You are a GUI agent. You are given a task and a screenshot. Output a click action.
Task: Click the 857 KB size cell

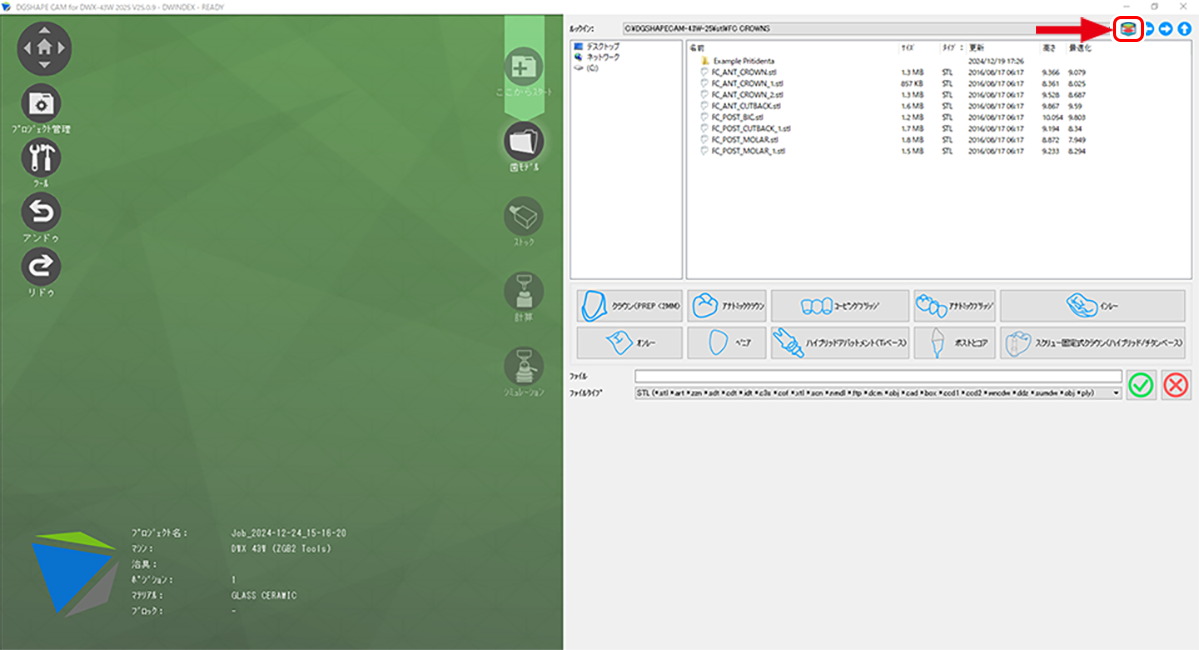[x=911, y=83]
